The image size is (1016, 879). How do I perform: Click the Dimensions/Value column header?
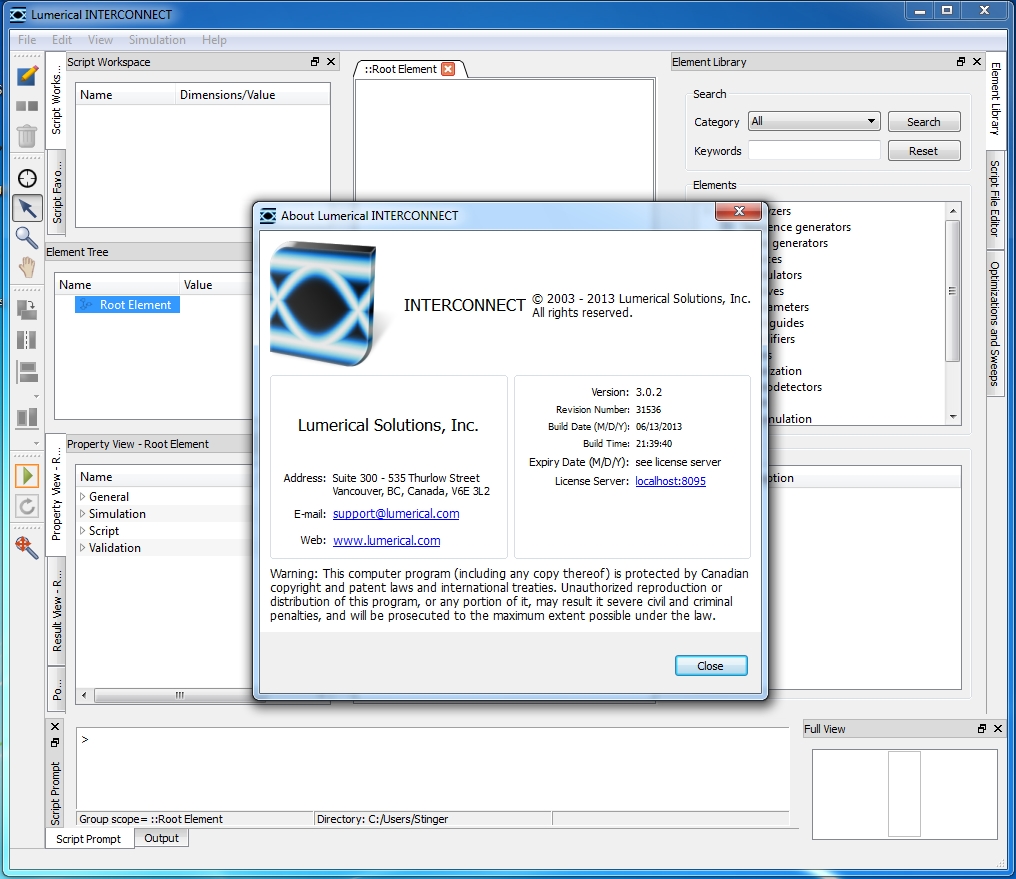253,95
